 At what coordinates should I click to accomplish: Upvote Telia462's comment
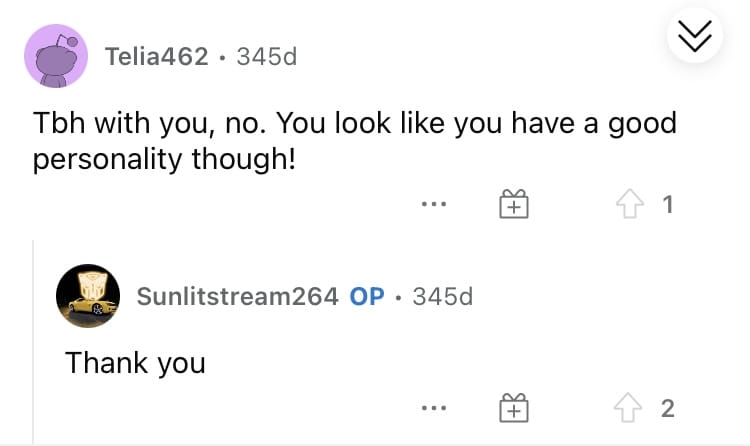629,204
